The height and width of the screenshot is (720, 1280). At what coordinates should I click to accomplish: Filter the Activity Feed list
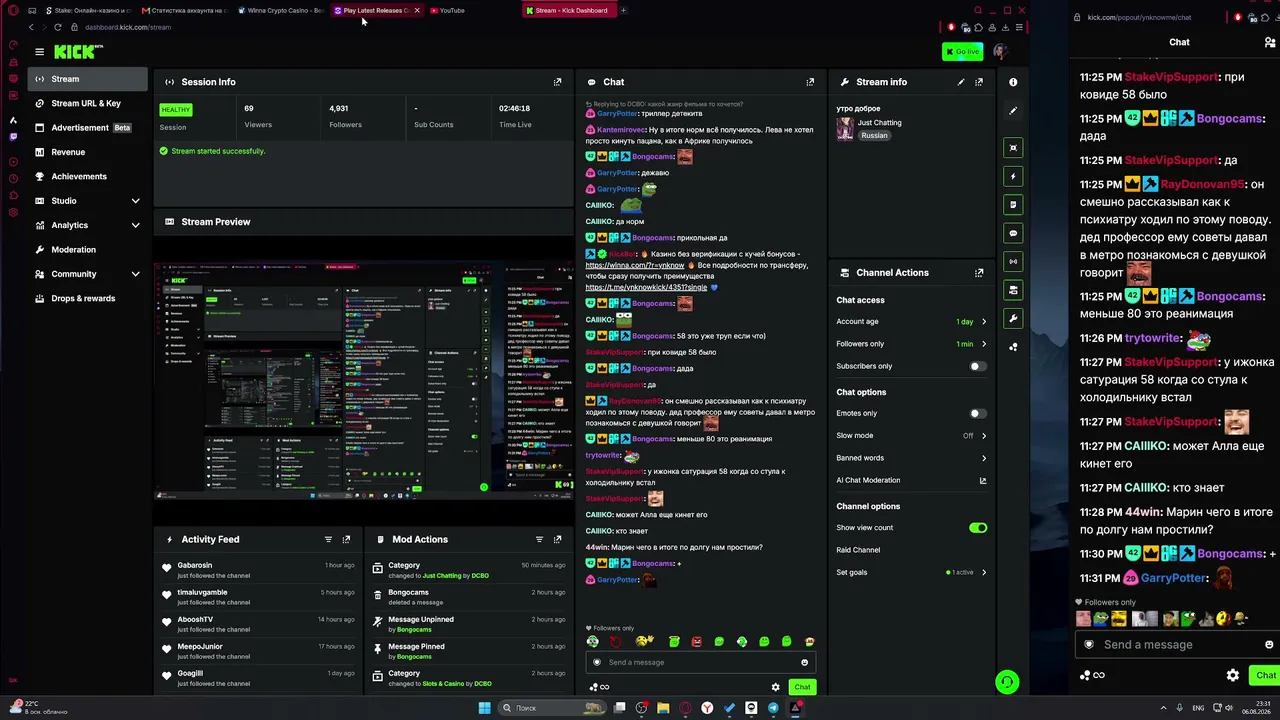tap(328, 539)
